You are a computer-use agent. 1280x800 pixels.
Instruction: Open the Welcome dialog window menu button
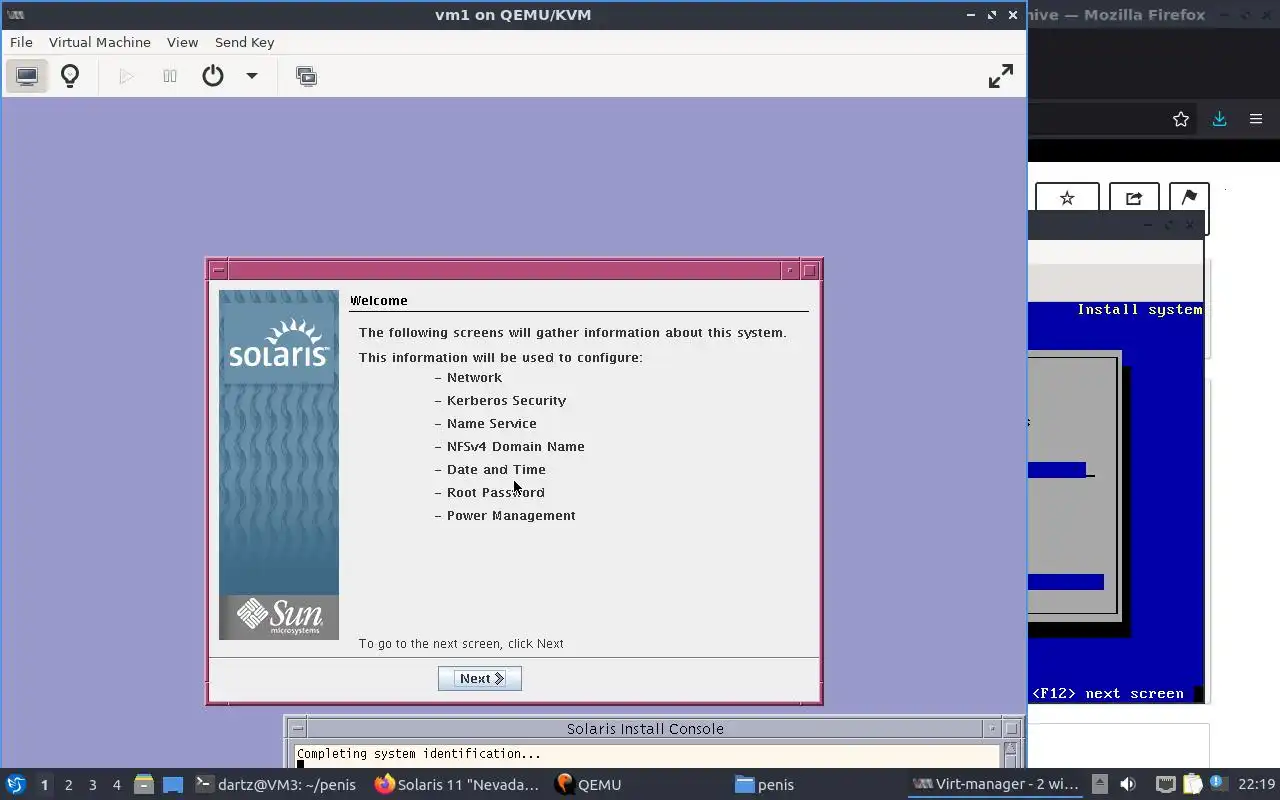pyautogui.click(x=219, y=270)
